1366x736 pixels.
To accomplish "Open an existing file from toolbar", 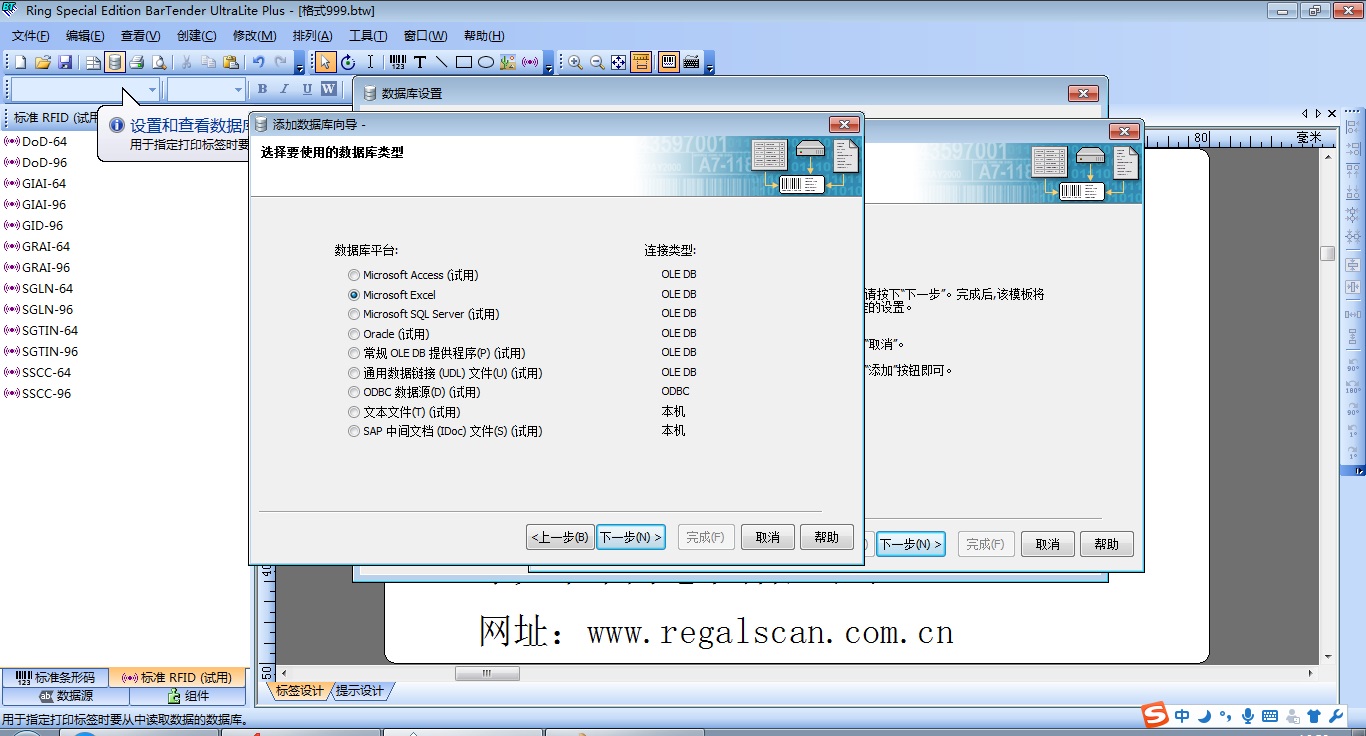I will (x=43, y=62).
